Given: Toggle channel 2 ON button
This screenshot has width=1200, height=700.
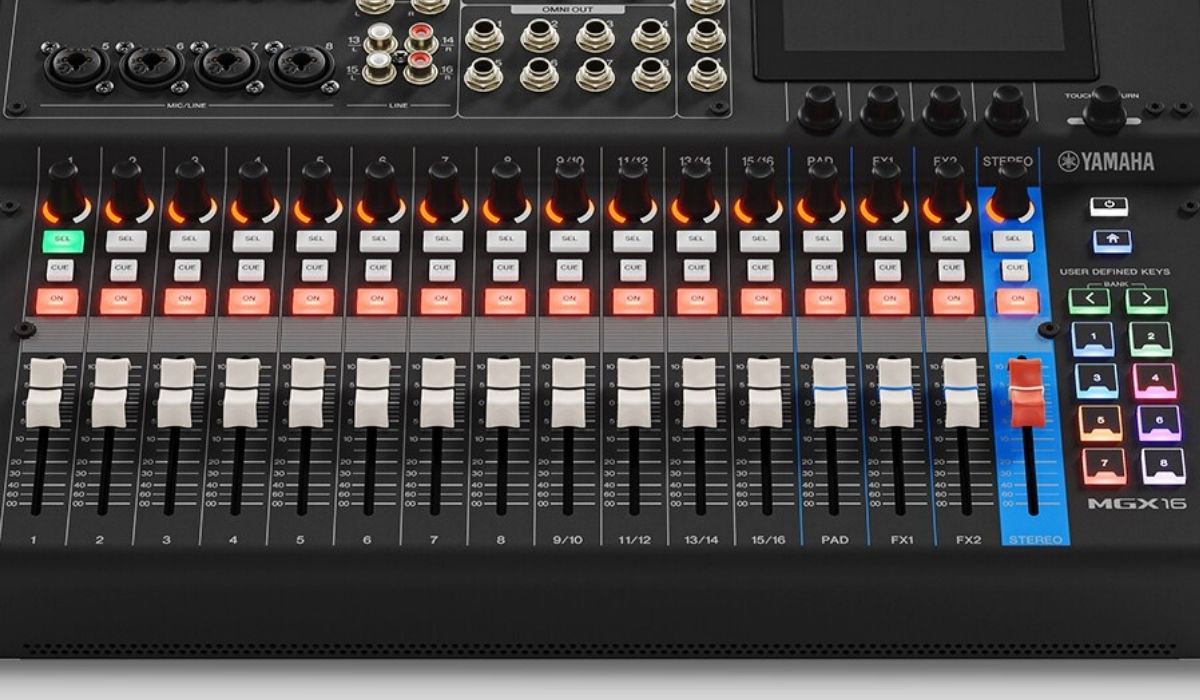Looking at the screenshot, I should coord(121,300).
